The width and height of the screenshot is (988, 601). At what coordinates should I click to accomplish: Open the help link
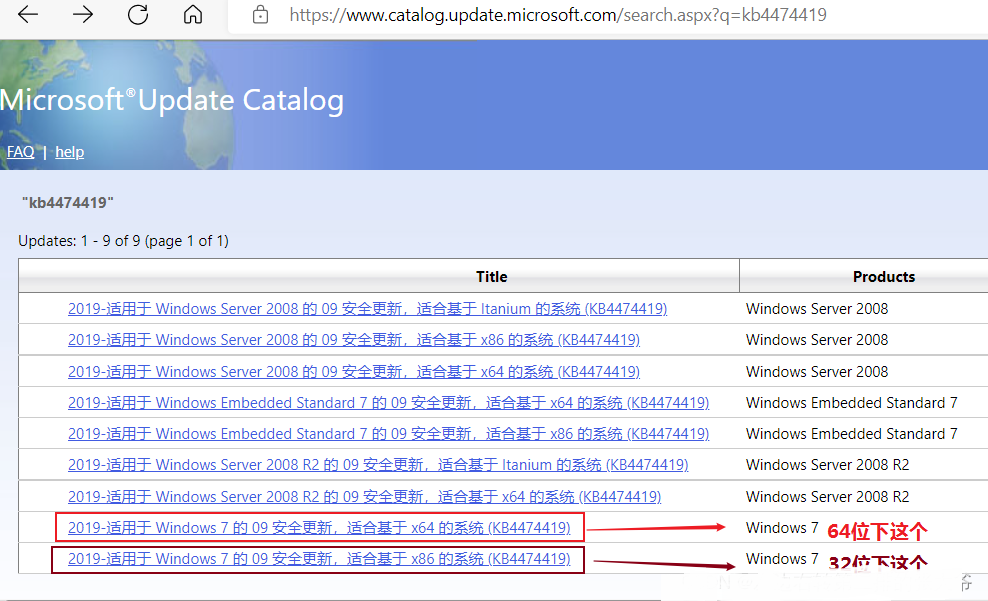coord(69,152)
